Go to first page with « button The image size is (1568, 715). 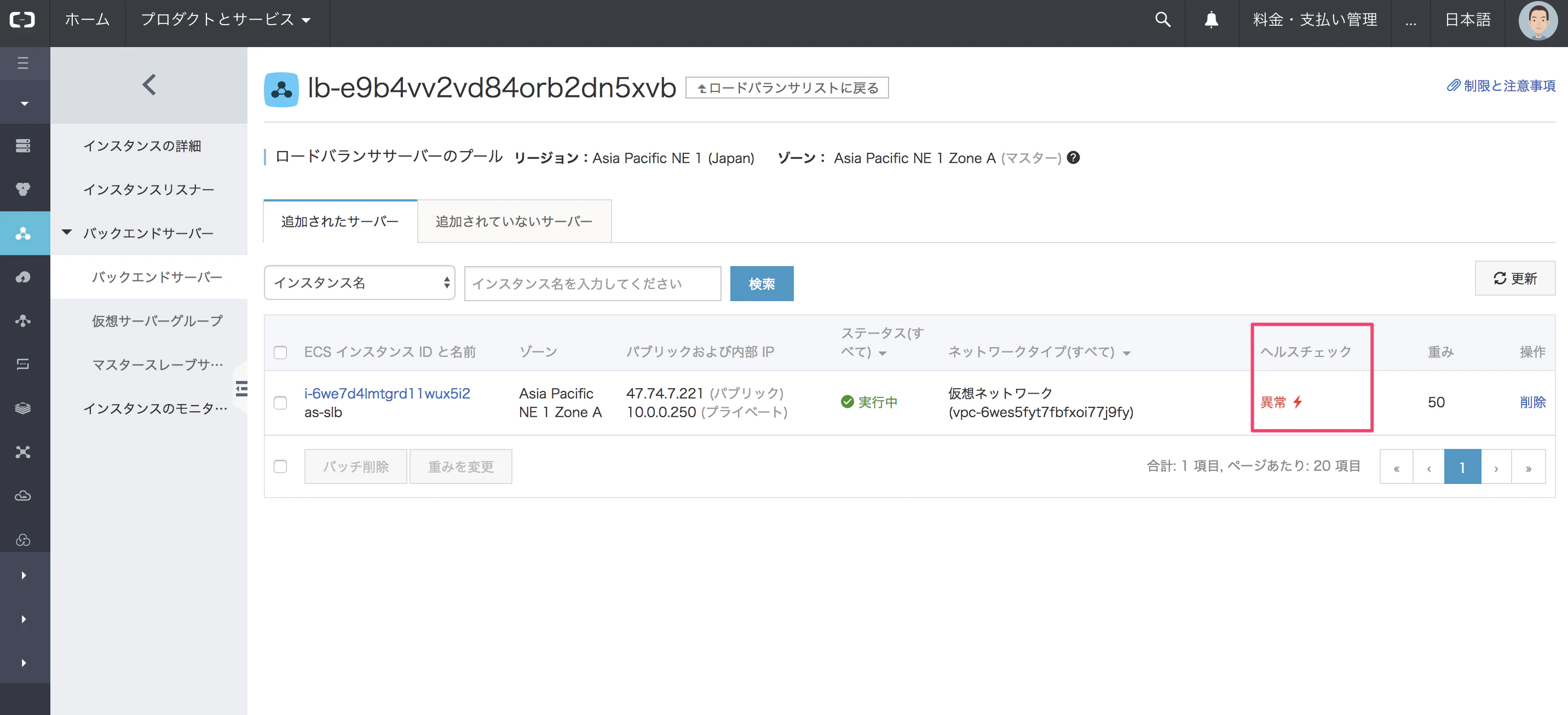(x=1396, y=468)
